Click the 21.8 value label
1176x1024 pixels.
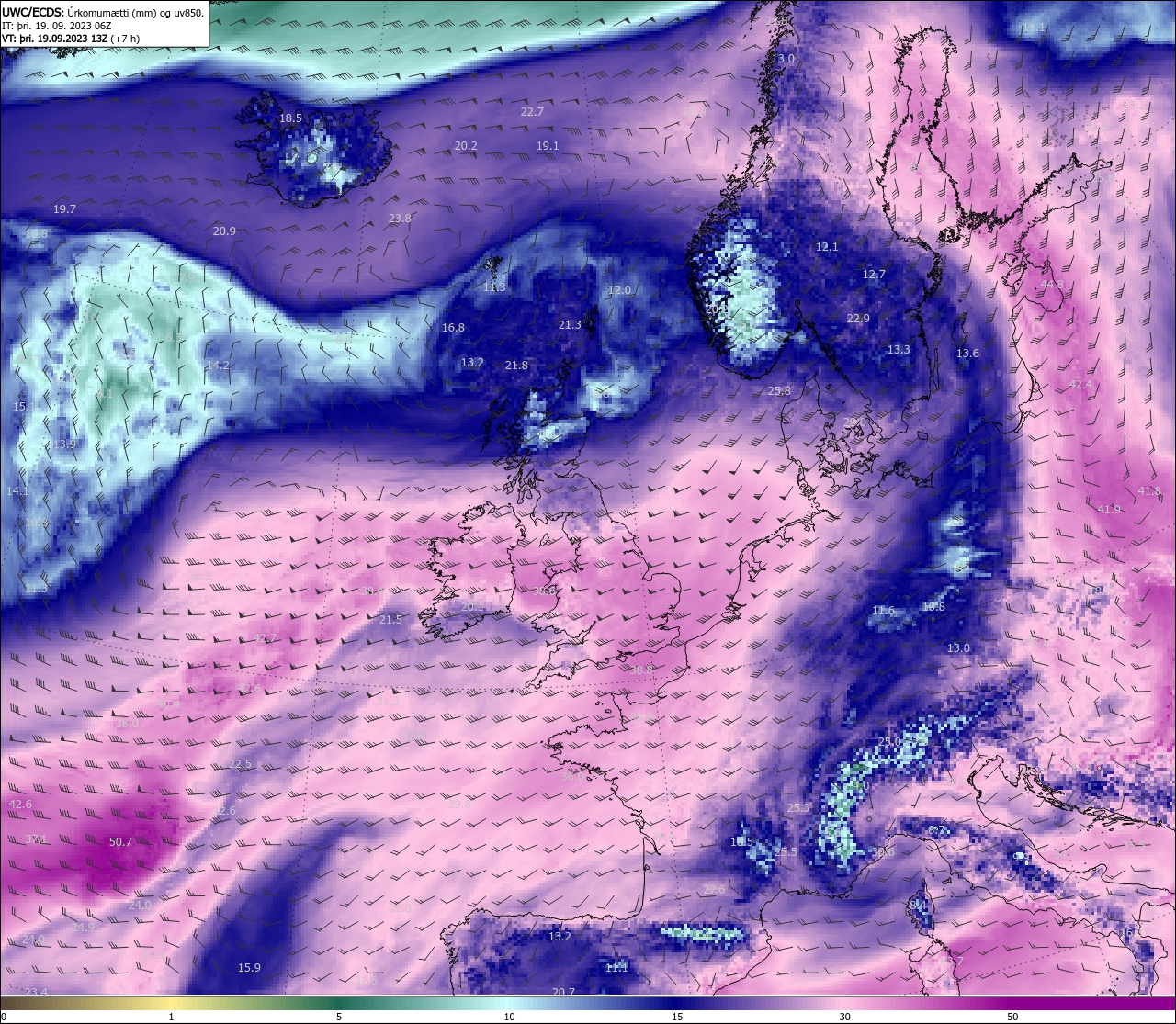516,366
